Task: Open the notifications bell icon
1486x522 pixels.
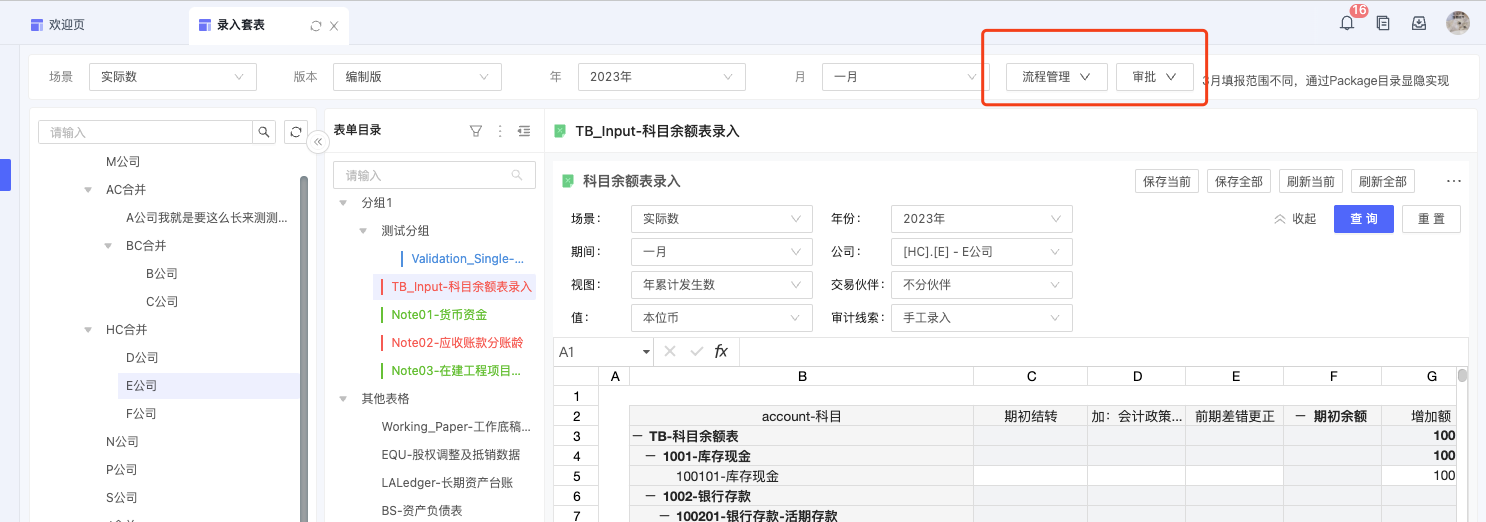Action: coord(1347,24)
